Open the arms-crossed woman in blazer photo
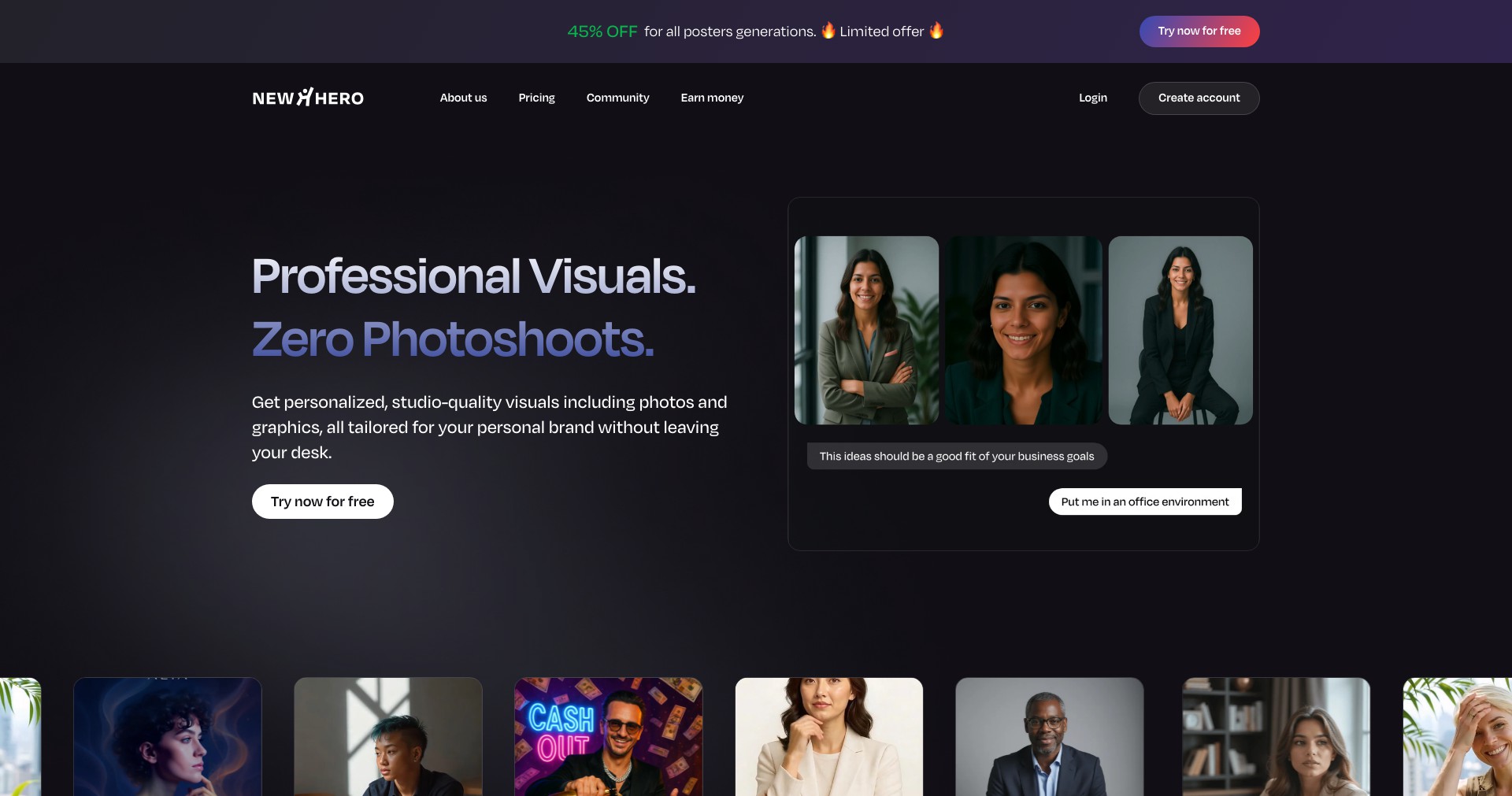The width and height of the screenshot is (1512, 796). coord(866,331)
